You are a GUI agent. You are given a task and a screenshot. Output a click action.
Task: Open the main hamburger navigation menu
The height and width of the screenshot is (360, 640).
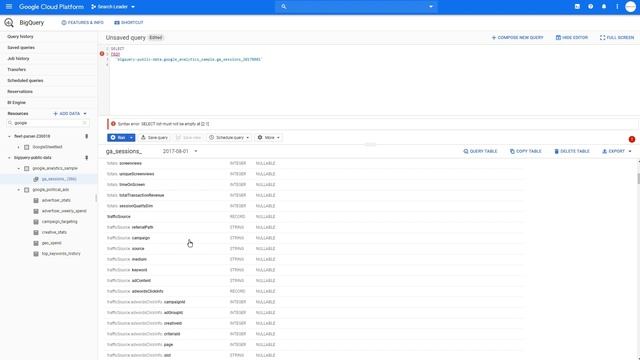(x=9, y=7)
